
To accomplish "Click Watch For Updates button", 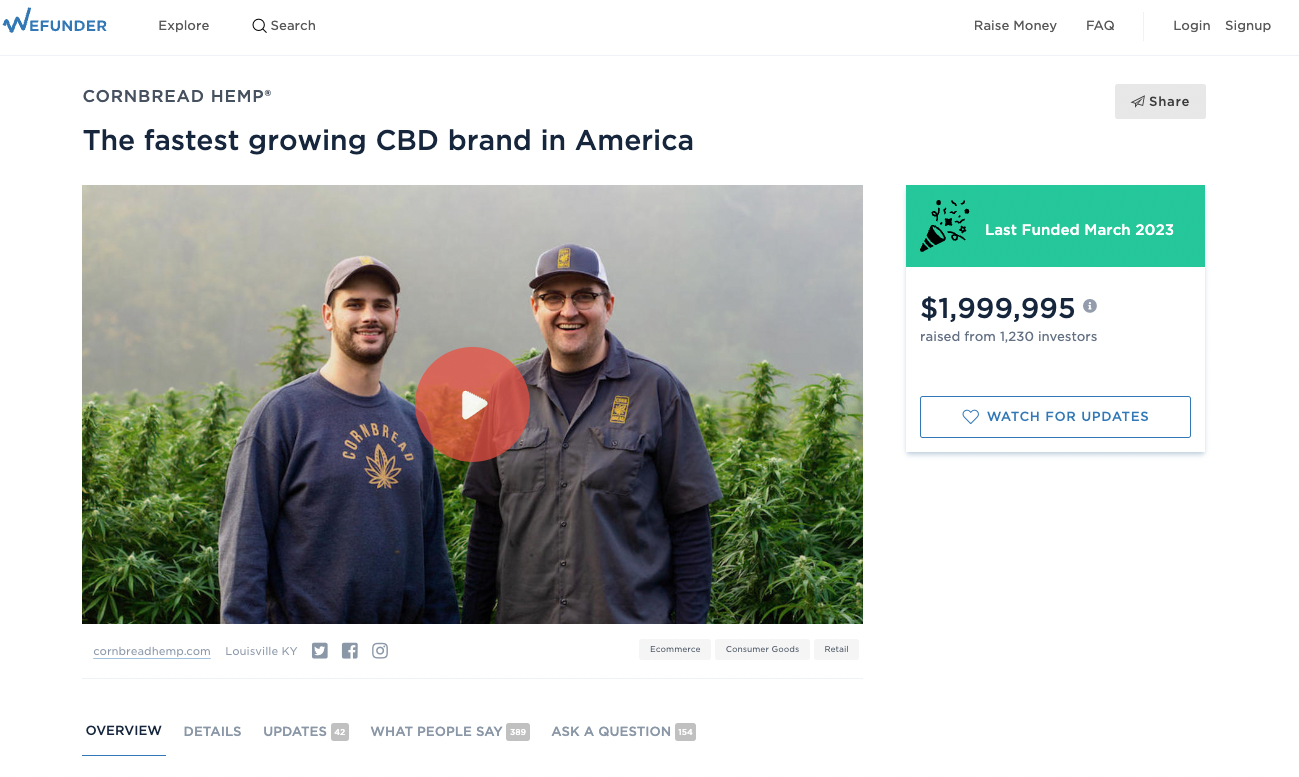I will 1055,417.
